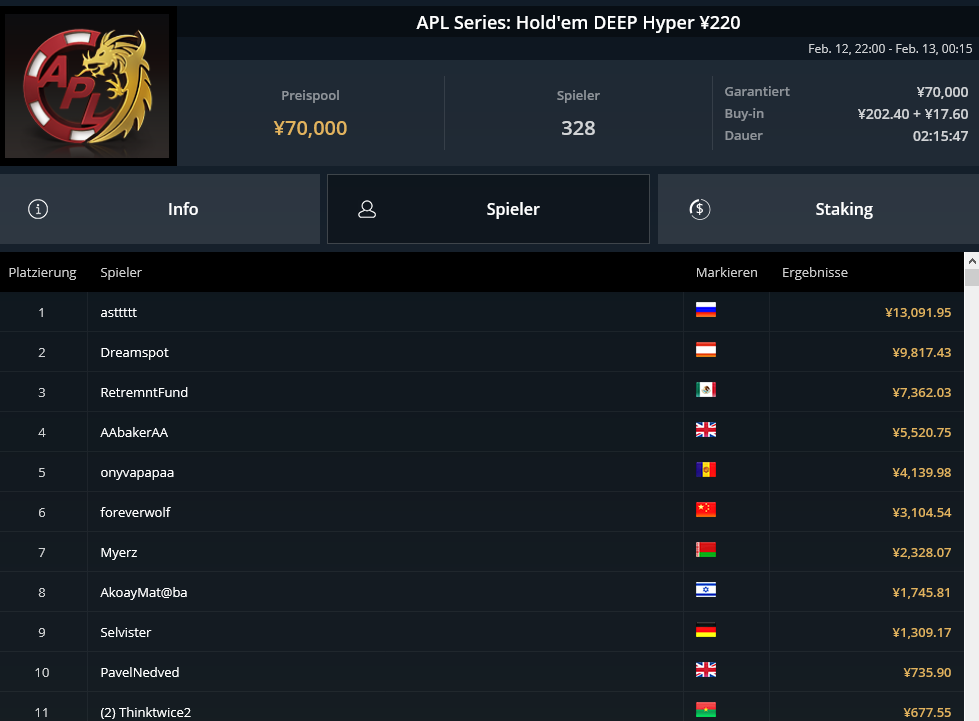The image size is (979, 721).
Task: Click the Andorra flag next to onyvapapaa
Action: (706, 469)
